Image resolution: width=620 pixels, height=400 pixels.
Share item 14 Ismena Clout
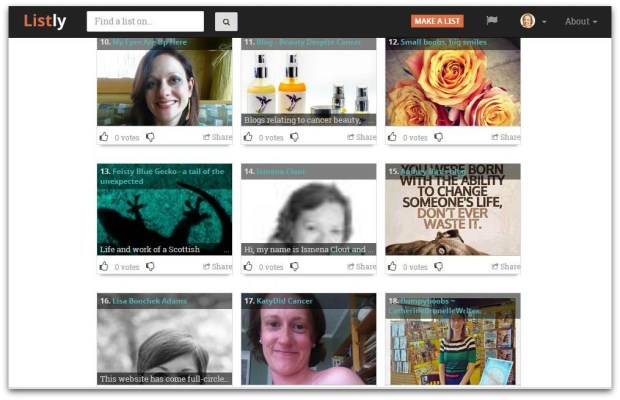tap(361, 266)
